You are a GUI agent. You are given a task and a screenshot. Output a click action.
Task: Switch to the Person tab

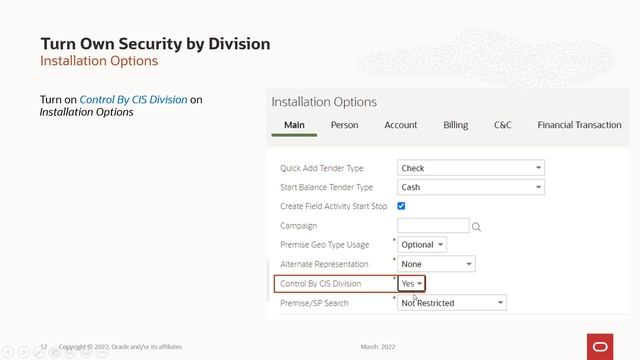pyautogui.click(x=344, y=125)
